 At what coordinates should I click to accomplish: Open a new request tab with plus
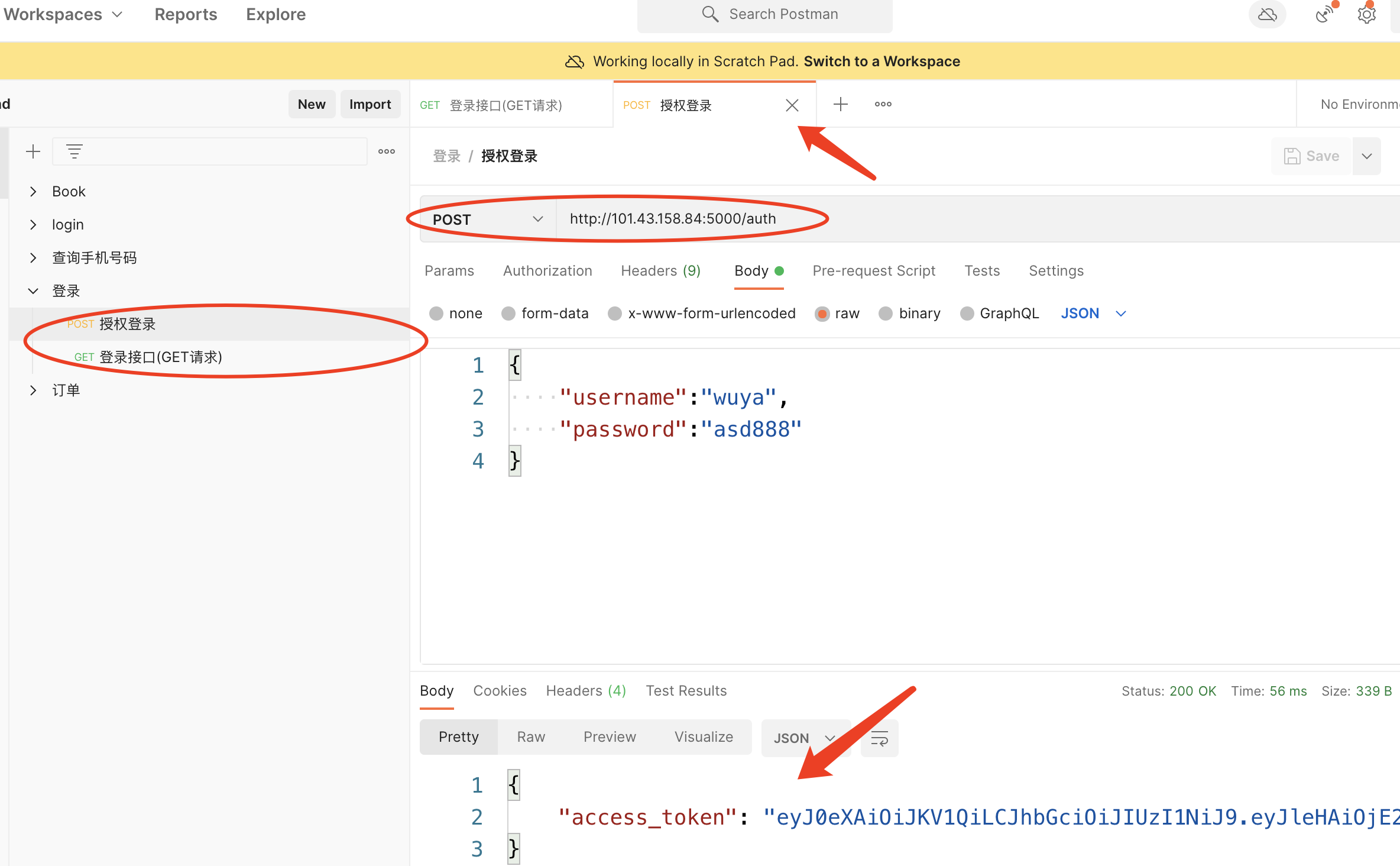pos(840,104)
